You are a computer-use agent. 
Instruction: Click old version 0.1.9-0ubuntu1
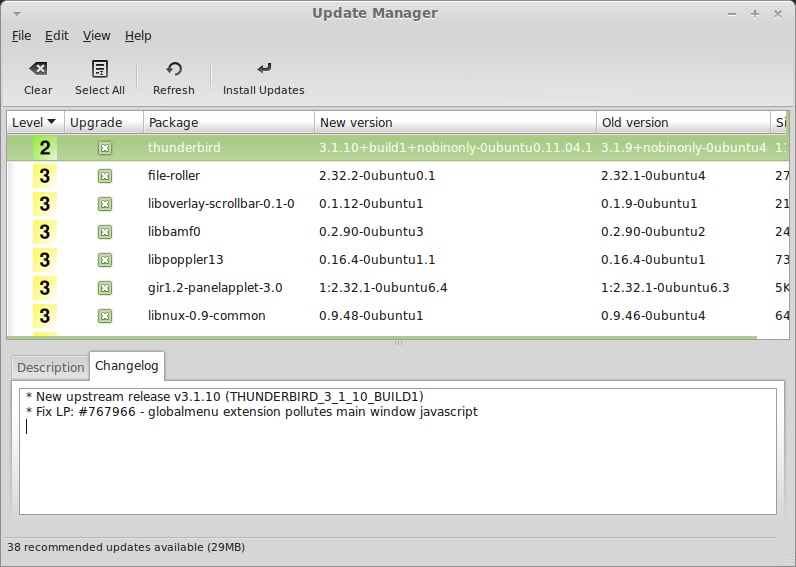(649, 204)
